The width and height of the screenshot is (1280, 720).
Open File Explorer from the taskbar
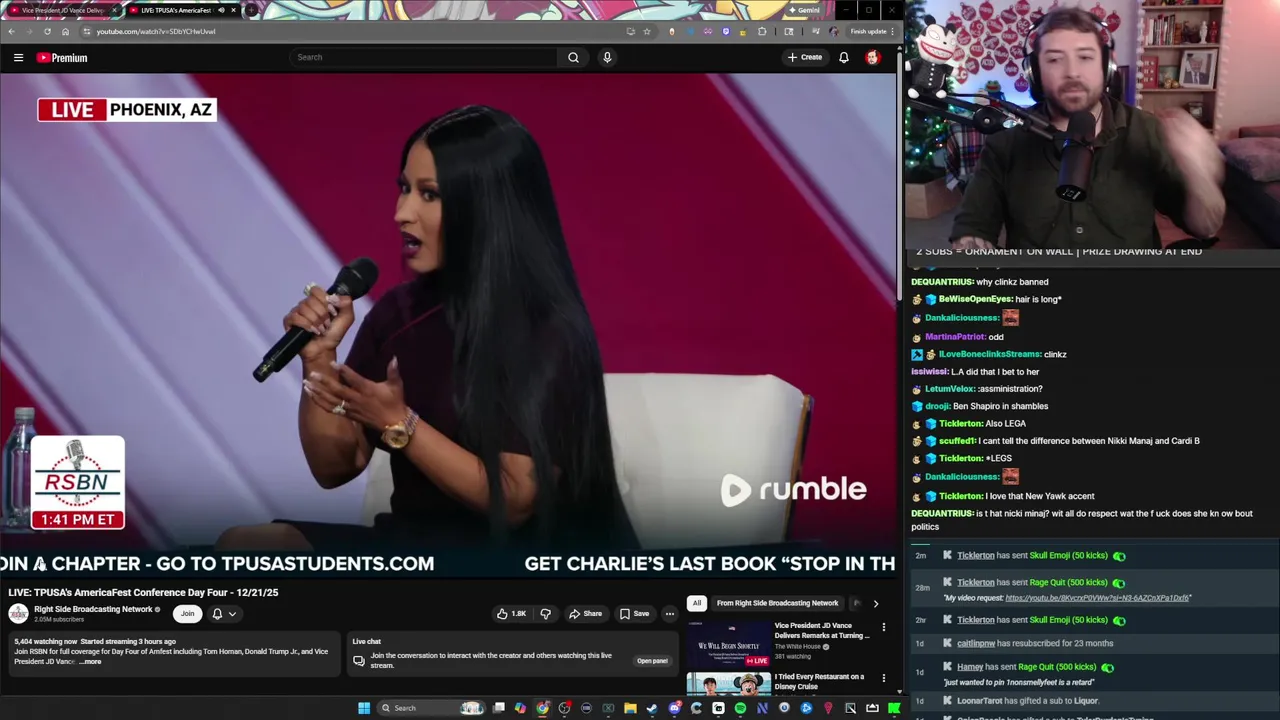(630, 708)
